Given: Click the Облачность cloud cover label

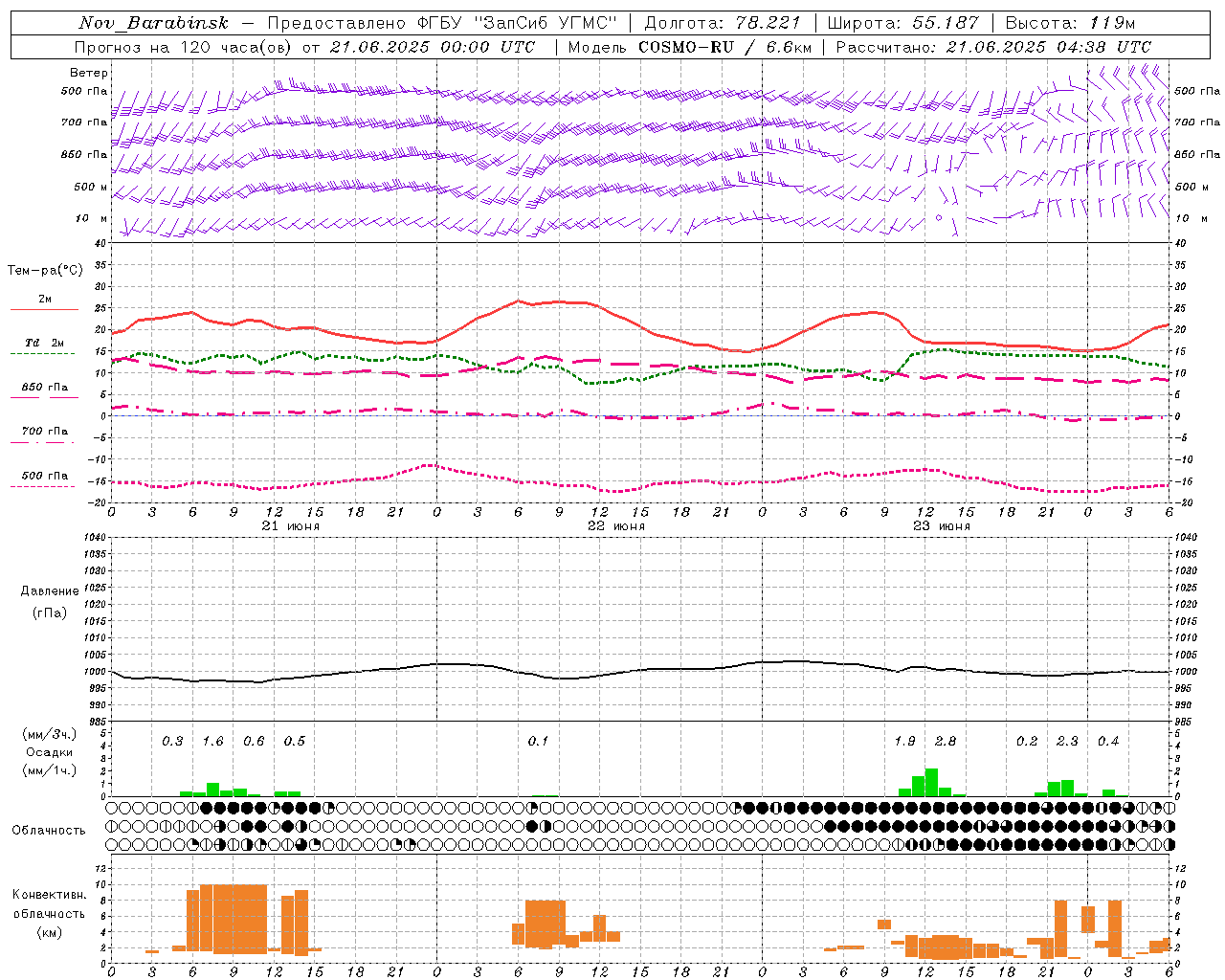Looking at the screenshot, I should click(x=49, y=831).
